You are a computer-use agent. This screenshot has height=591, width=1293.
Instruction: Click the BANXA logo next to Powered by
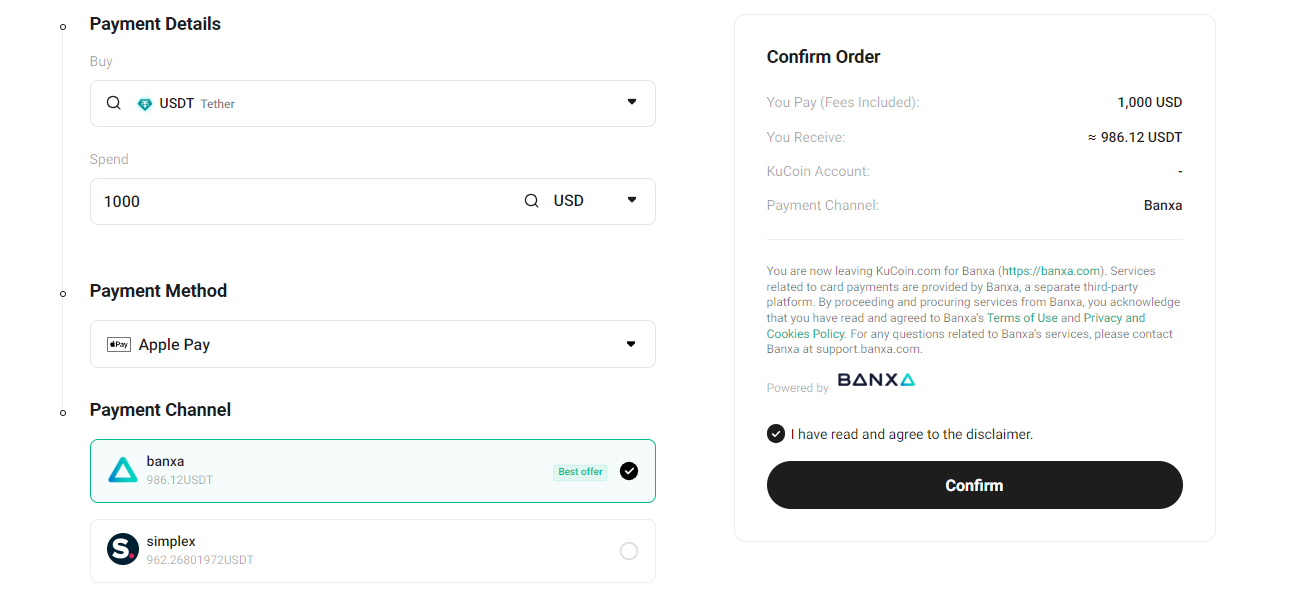coord(876,380)
